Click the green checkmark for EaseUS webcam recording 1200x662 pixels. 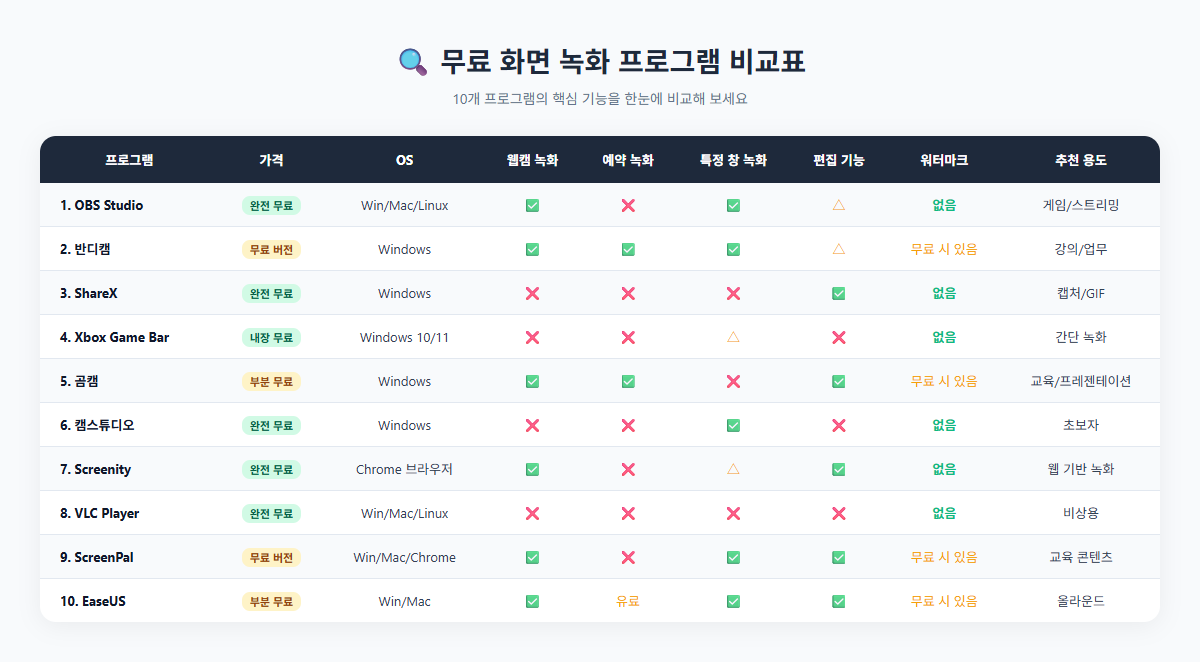tap(532, 601)
